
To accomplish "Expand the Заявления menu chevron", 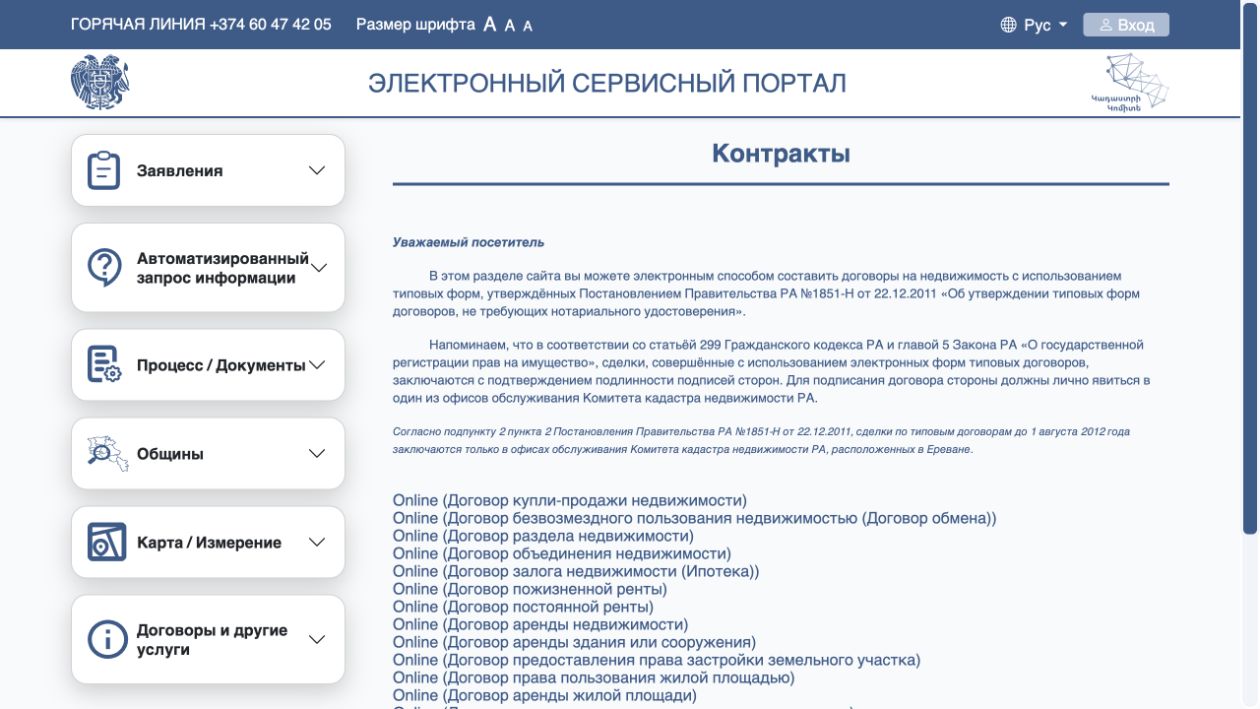I will [x=317, y=170].
